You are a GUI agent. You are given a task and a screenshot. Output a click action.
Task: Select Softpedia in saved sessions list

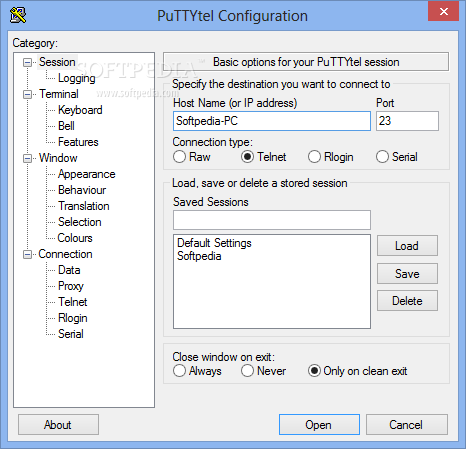pyautogui.click(x=199, y=256)
